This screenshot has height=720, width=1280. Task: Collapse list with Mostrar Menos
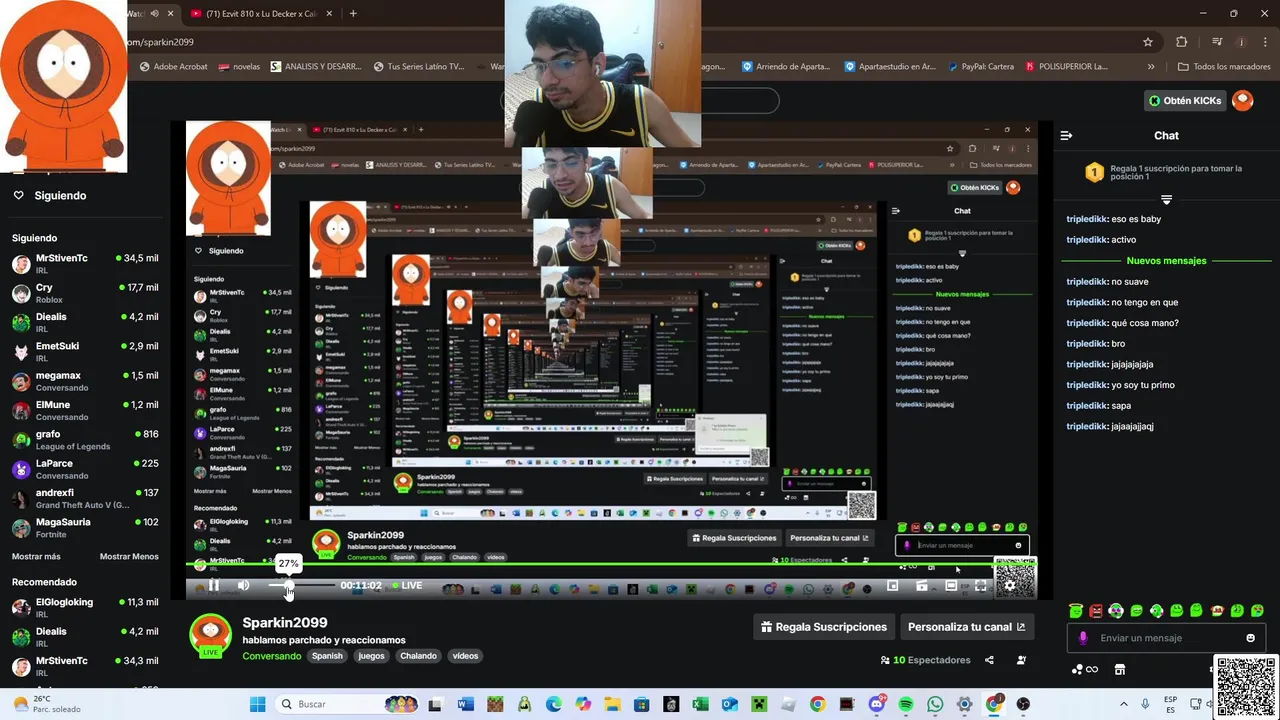pyautogui.click(x=129, y=556)
